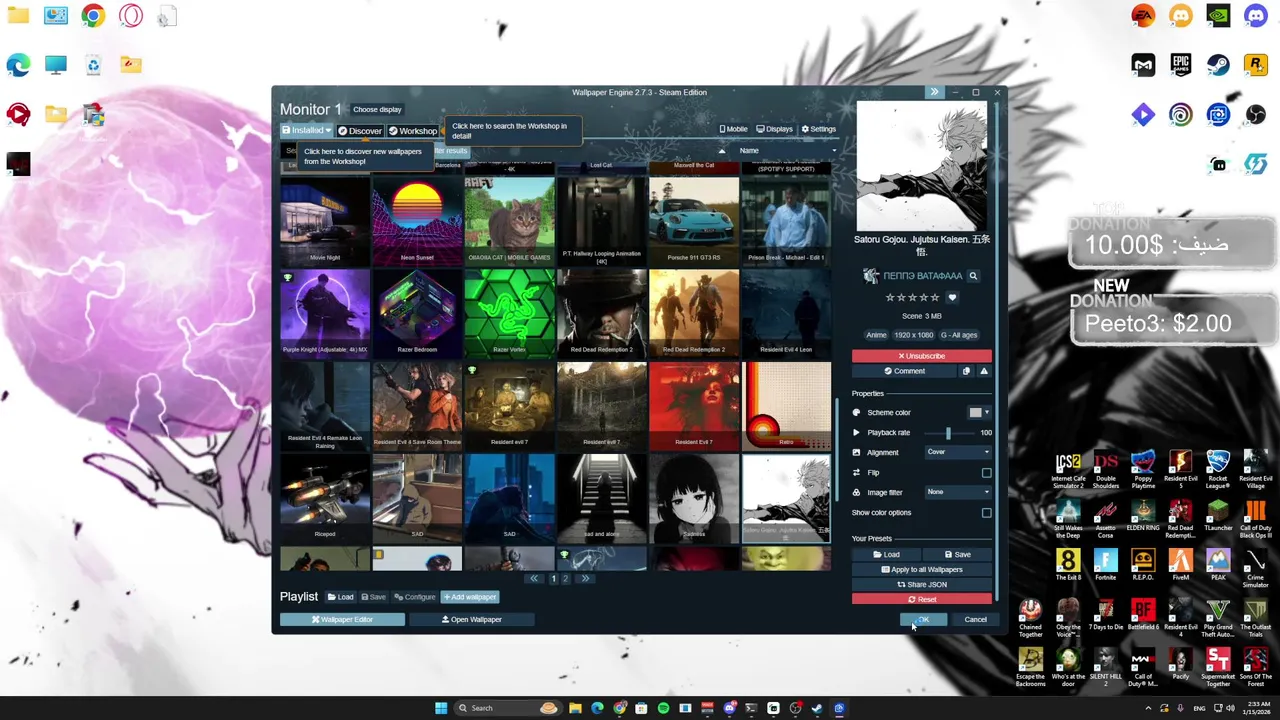Open Microsoft Edge desktop icon
This screenshot has width=1280, height=720.
pyautogui.click(x=18, y=65)
